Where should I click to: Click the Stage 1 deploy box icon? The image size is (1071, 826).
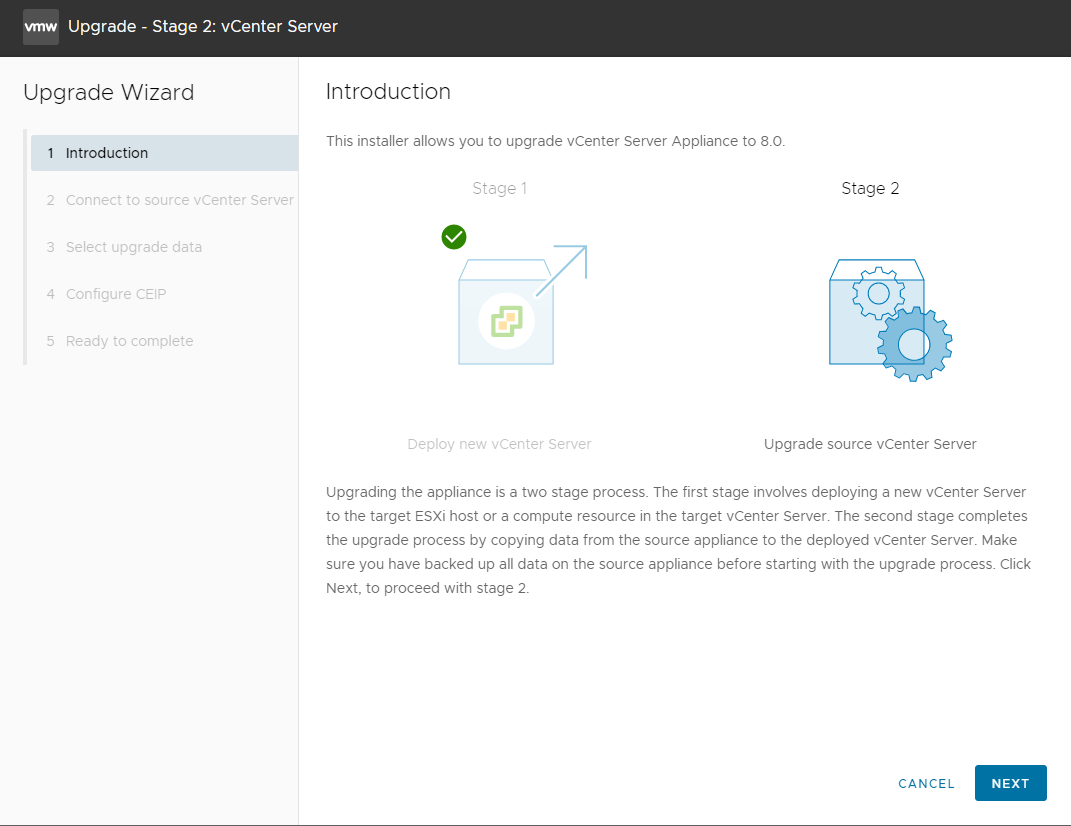(x=523, y=305)
